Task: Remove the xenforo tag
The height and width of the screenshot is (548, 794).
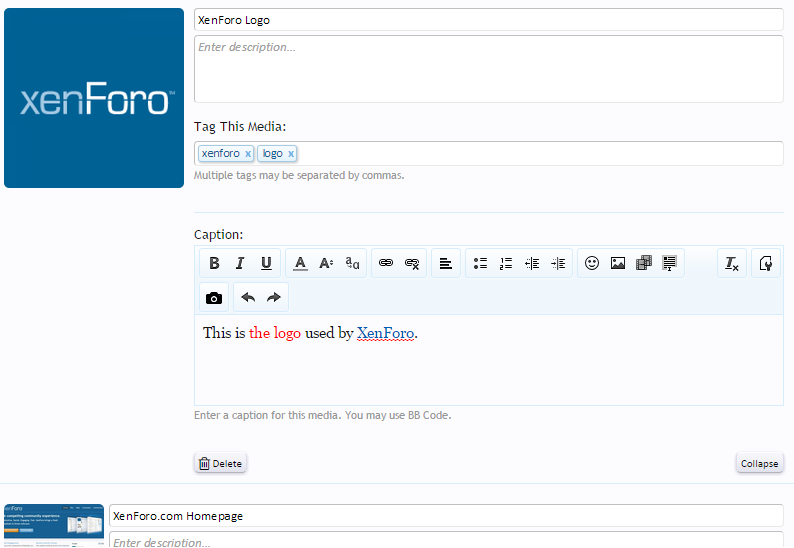Action: (248, 154)
